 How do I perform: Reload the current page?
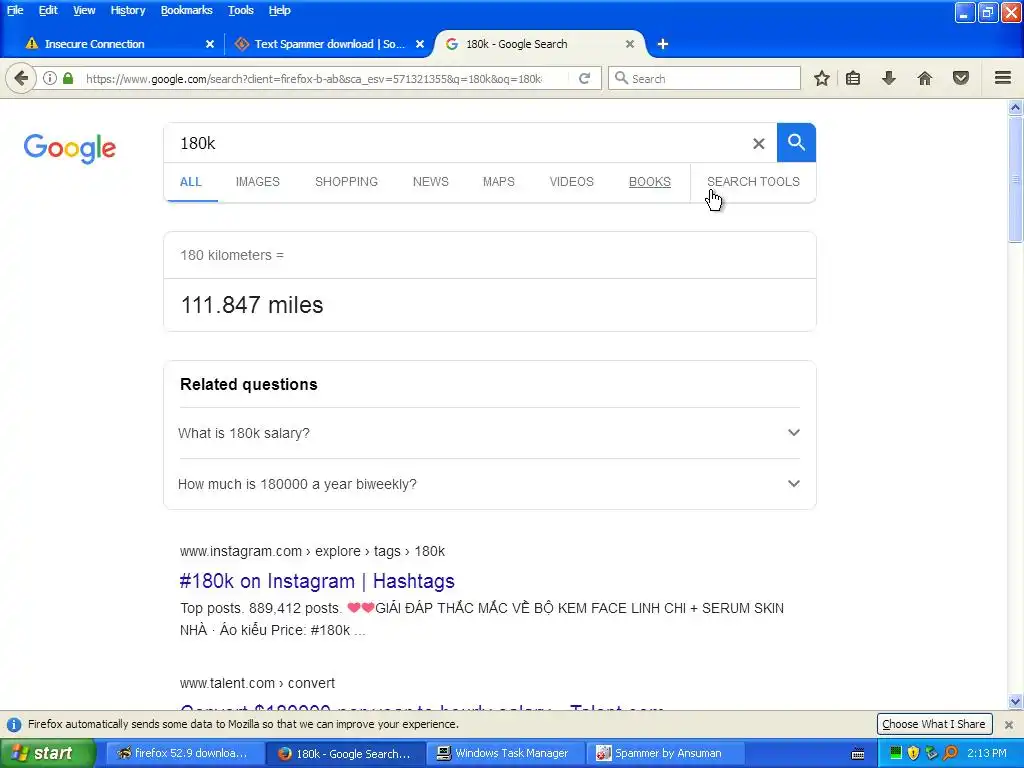pos(584,78)
